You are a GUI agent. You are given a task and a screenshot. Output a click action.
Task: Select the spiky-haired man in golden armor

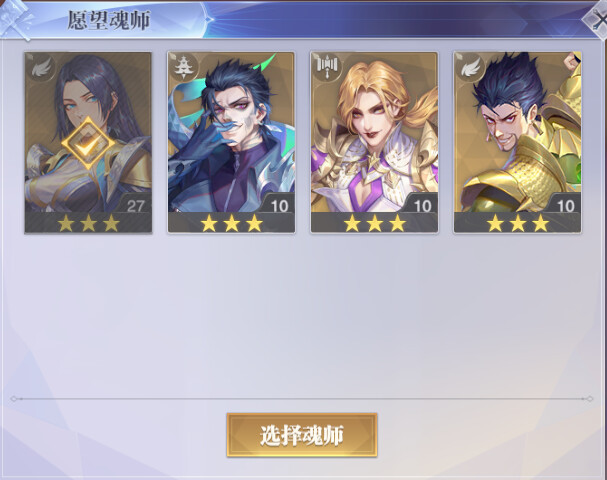tap(518, 142)
